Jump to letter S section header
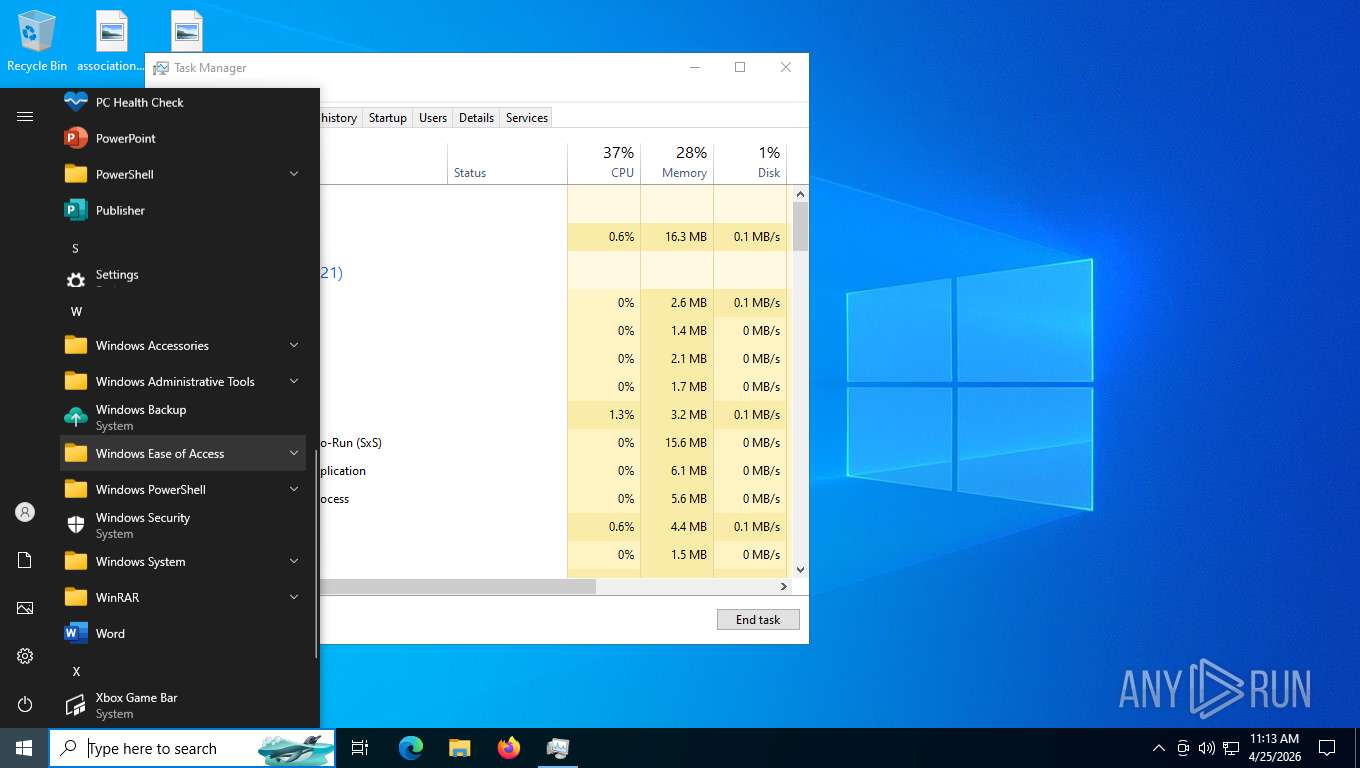This screenshot has width=1360, height=768. 75,248
